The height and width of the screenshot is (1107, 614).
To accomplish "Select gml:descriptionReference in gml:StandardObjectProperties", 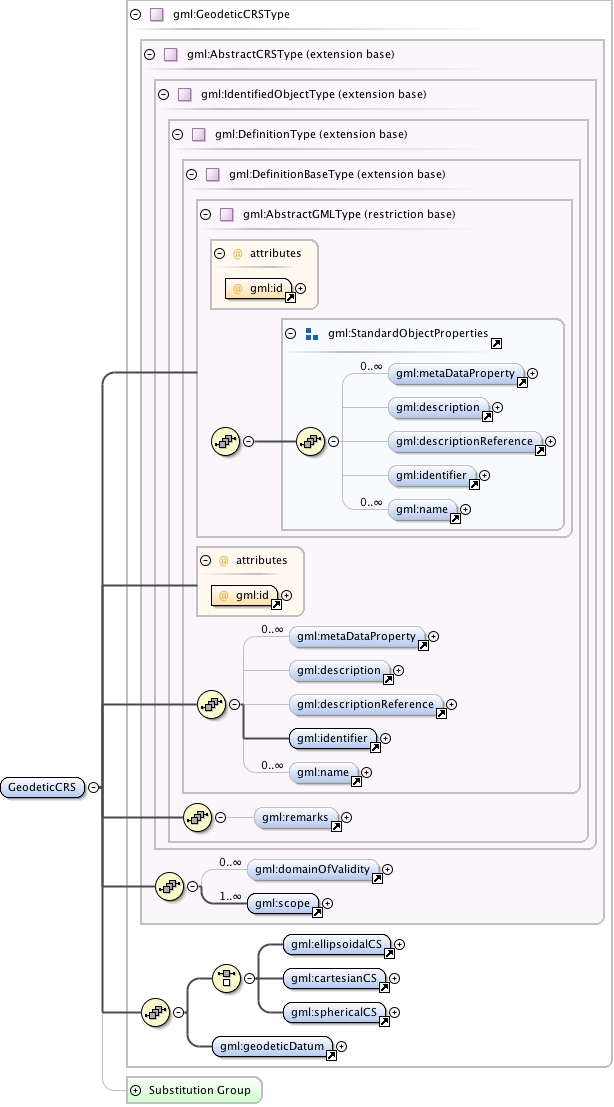I will (x=465, y=442).
